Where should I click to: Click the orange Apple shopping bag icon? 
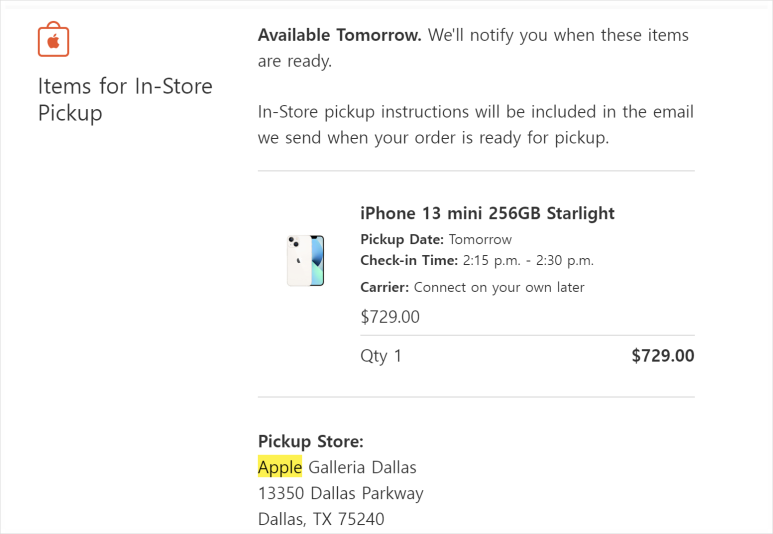(x=53, y=39)
